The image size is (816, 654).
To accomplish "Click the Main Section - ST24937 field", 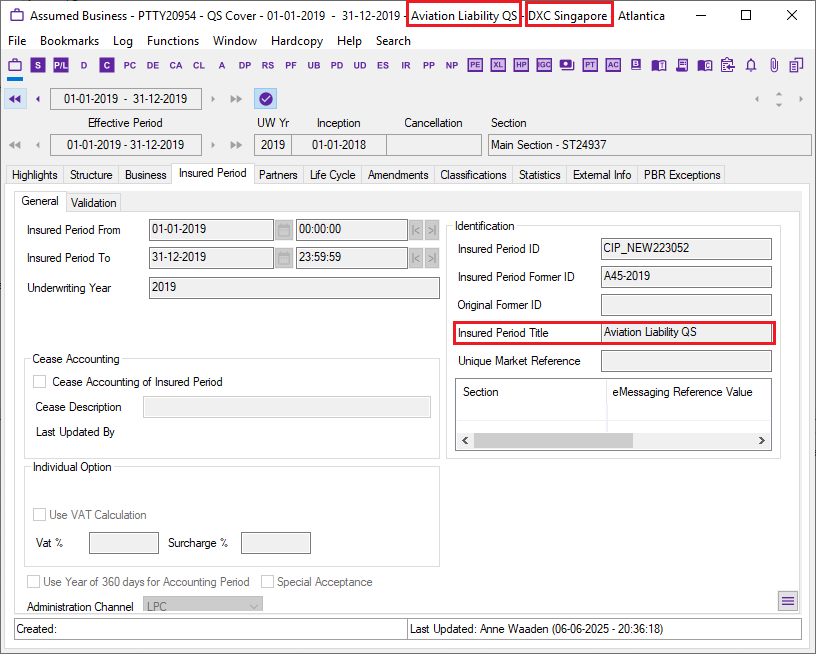I will point(649,145).
